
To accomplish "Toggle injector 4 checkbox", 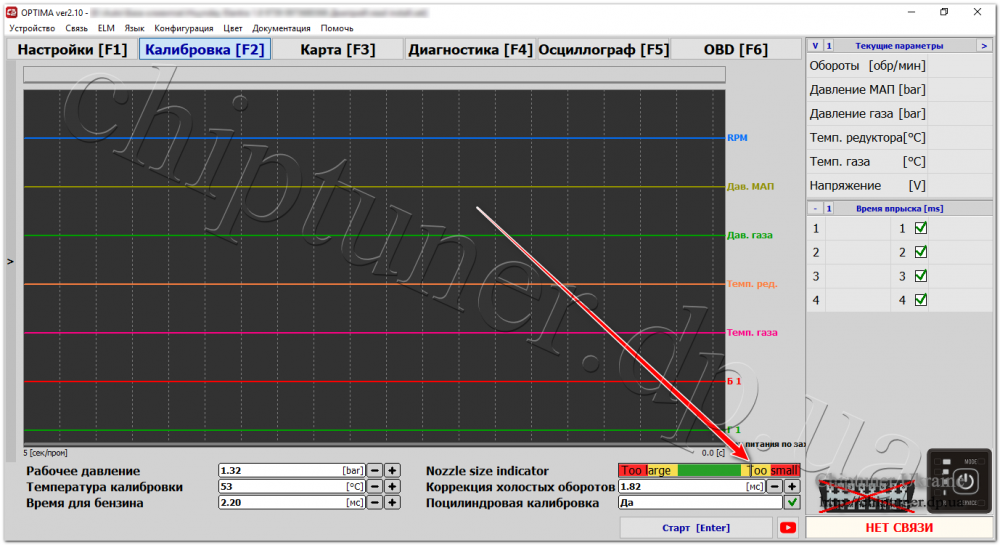I will coord(921,300).
